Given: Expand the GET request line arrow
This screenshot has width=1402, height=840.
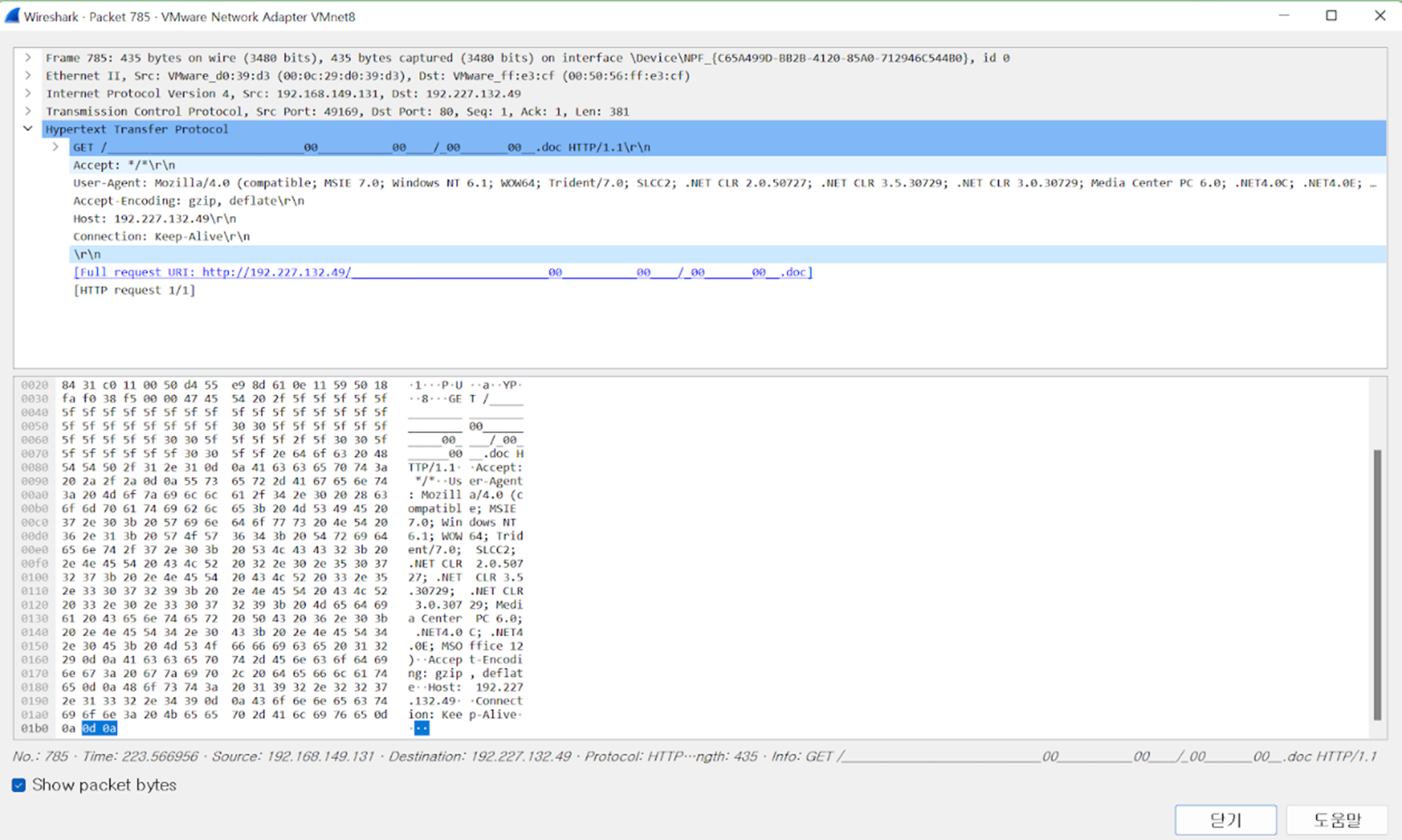Looking at the screenshot, I should (56, 147).
